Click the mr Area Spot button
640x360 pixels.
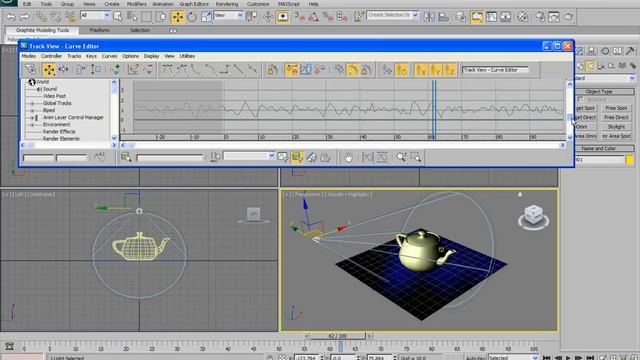click(x=616, y=136)
